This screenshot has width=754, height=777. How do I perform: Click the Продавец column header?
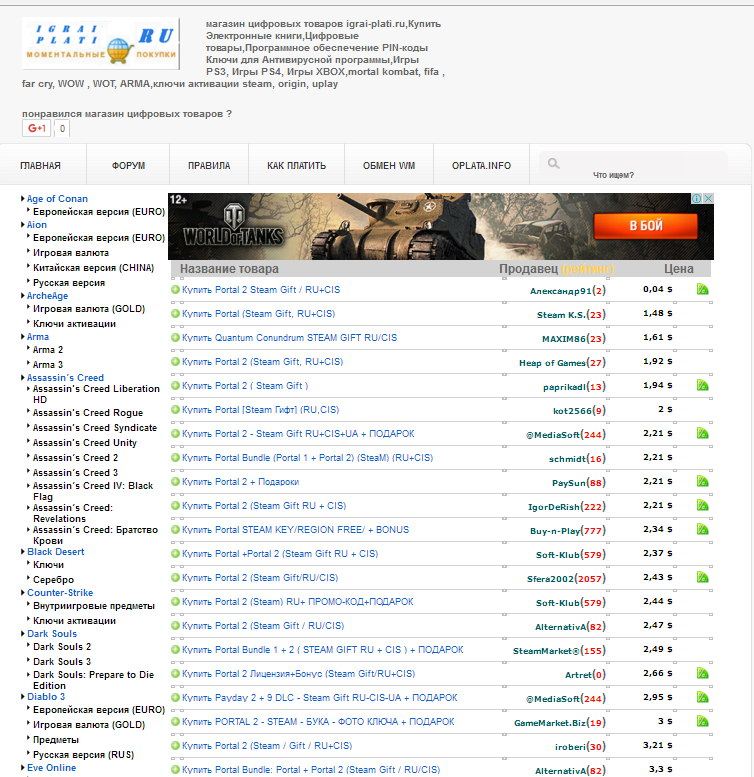pos(528,269)
